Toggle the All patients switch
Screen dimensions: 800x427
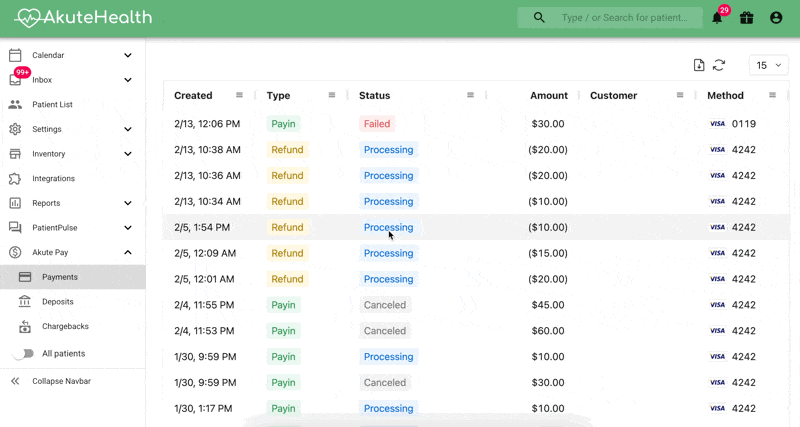pyautogui.click(x=22, y=353)
